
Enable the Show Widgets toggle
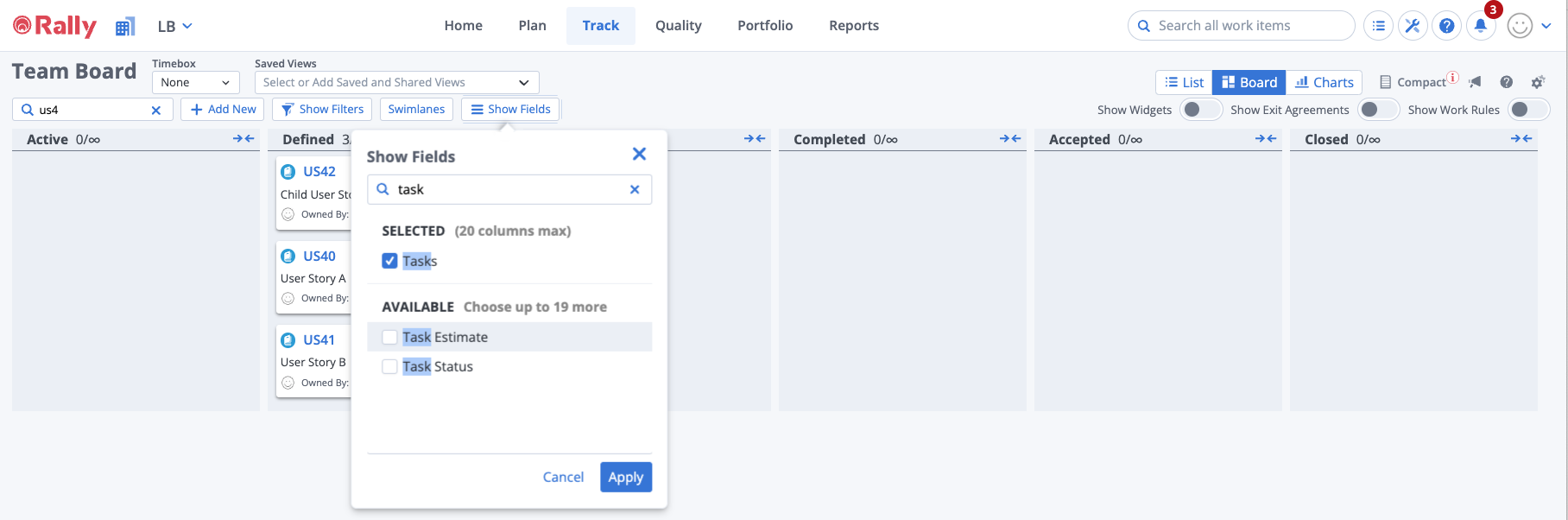1200,110
